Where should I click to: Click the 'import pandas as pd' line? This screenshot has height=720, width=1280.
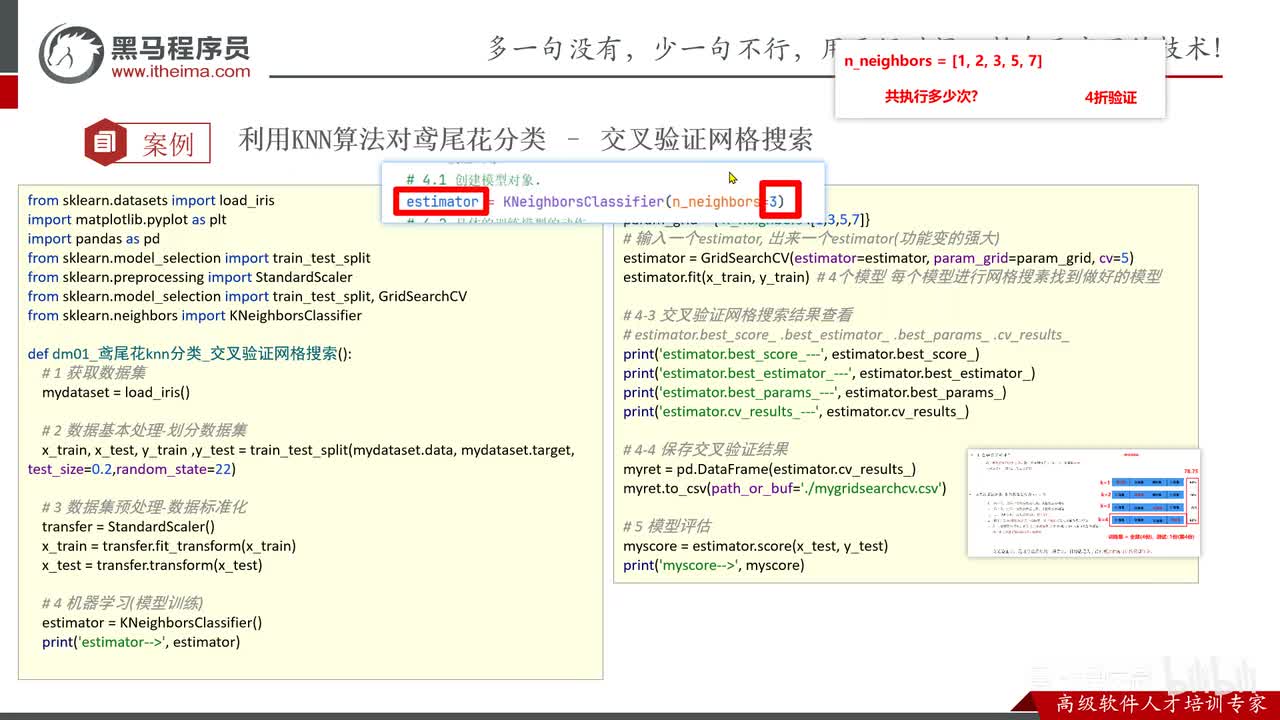point(93,238)
